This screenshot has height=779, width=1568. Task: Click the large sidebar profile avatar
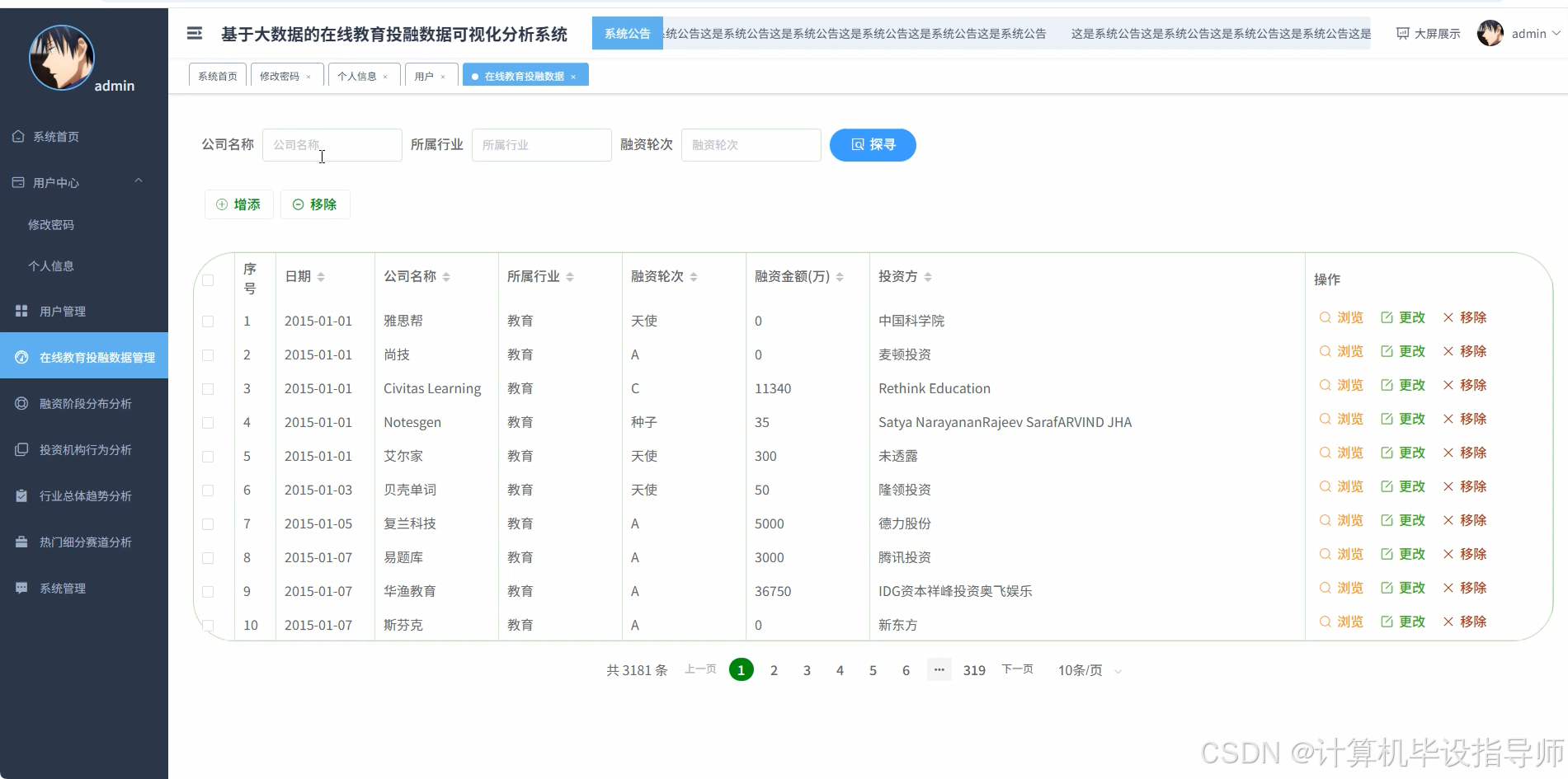click(62, 58)
